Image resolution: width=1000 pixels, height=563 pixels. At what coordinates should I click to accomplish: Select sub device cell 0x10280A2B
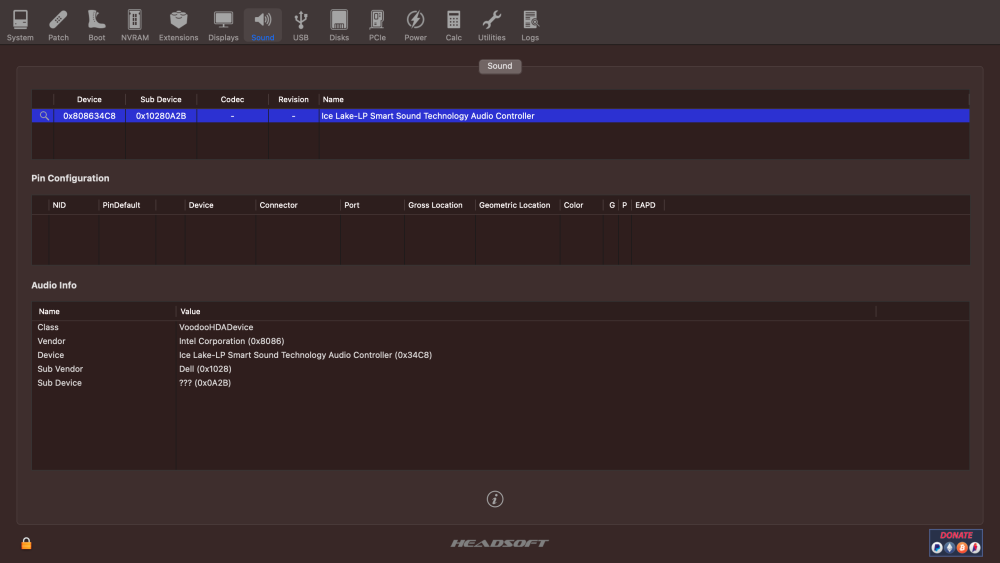(161, 116)
